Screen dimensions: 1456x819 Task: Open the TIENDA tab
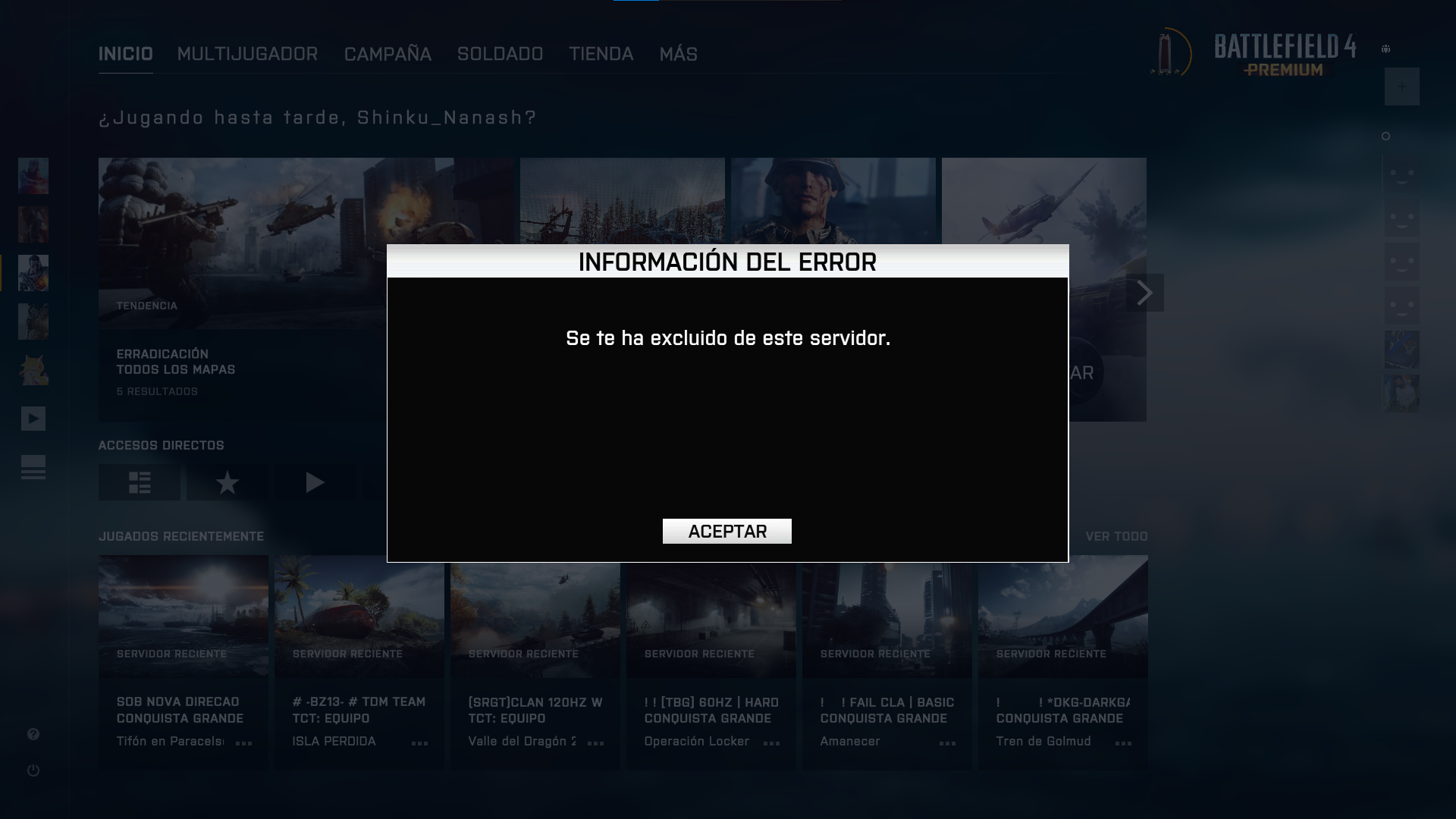601,54
